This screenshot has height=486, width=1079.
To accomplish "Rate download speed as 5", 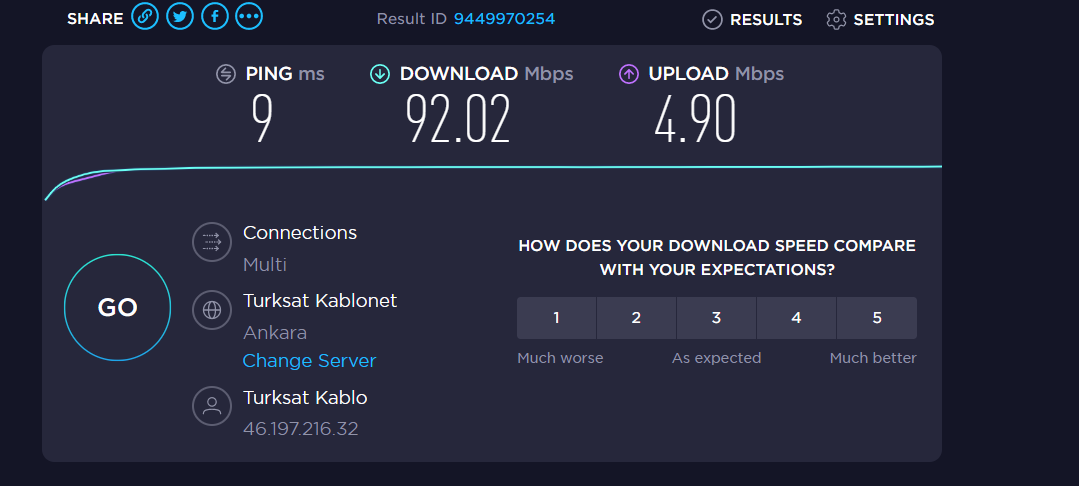I will 876,318.
